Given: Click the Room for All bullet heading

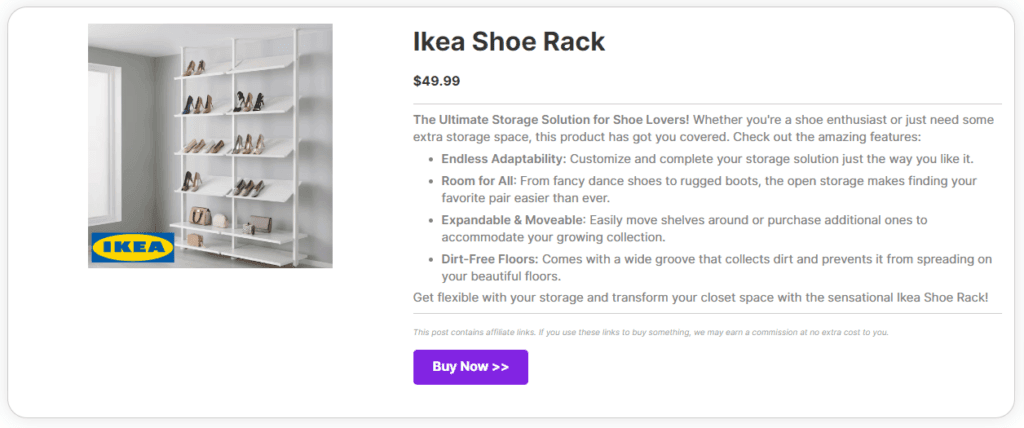Looking at the screenshot, I should click(x=479, y=181).
